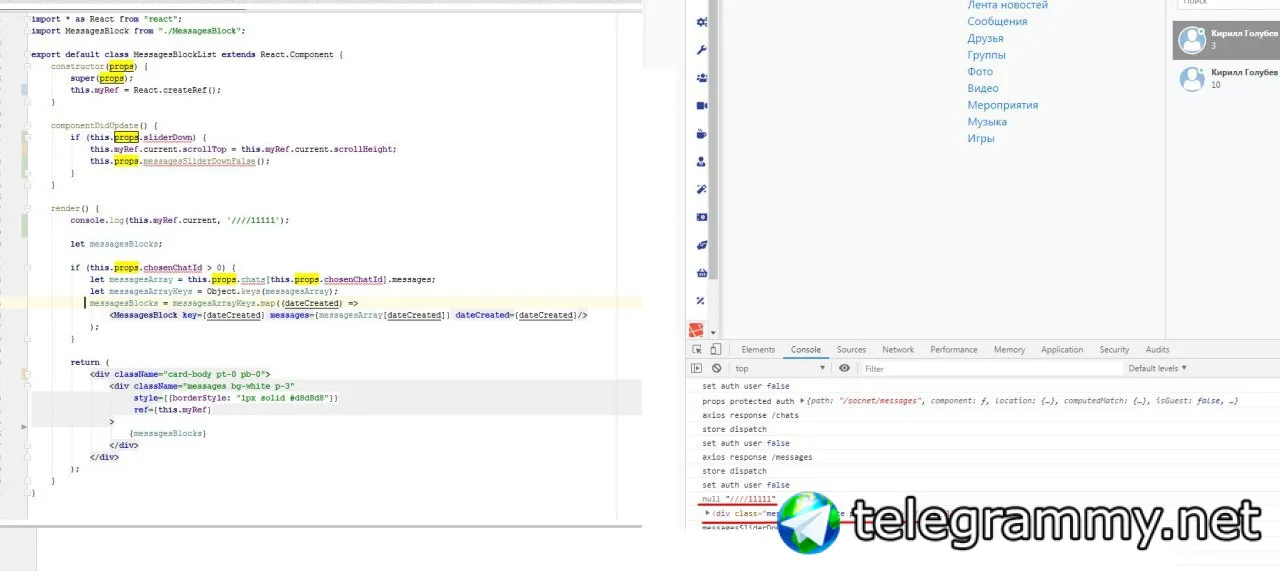Click console output null "////11111"
This screenshot has height=583, width=1280.
tap(739, 498)
